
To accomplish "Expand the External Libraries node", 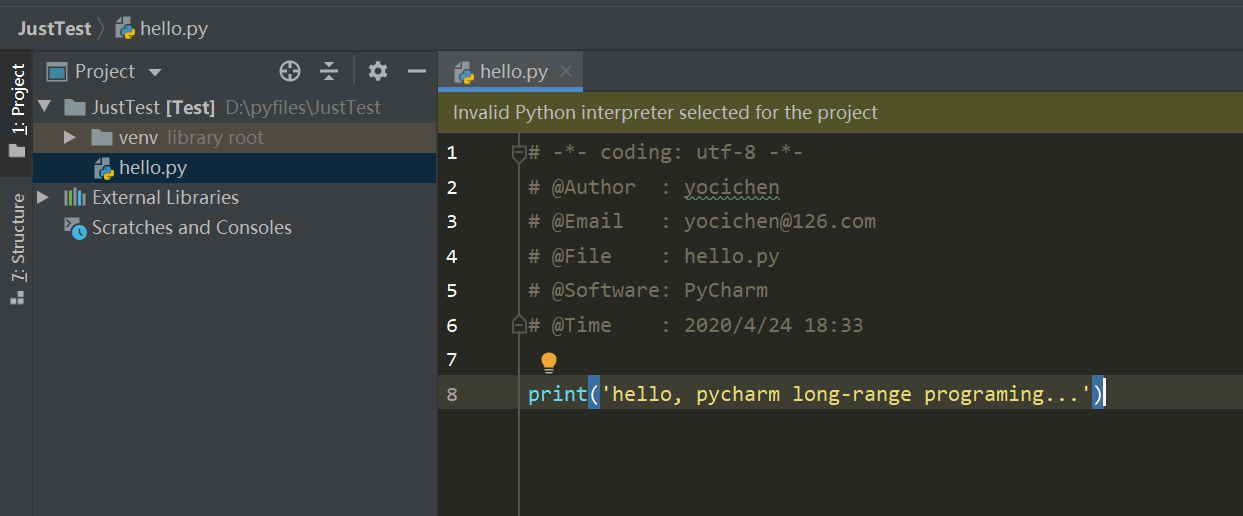I will coord(42,197).
